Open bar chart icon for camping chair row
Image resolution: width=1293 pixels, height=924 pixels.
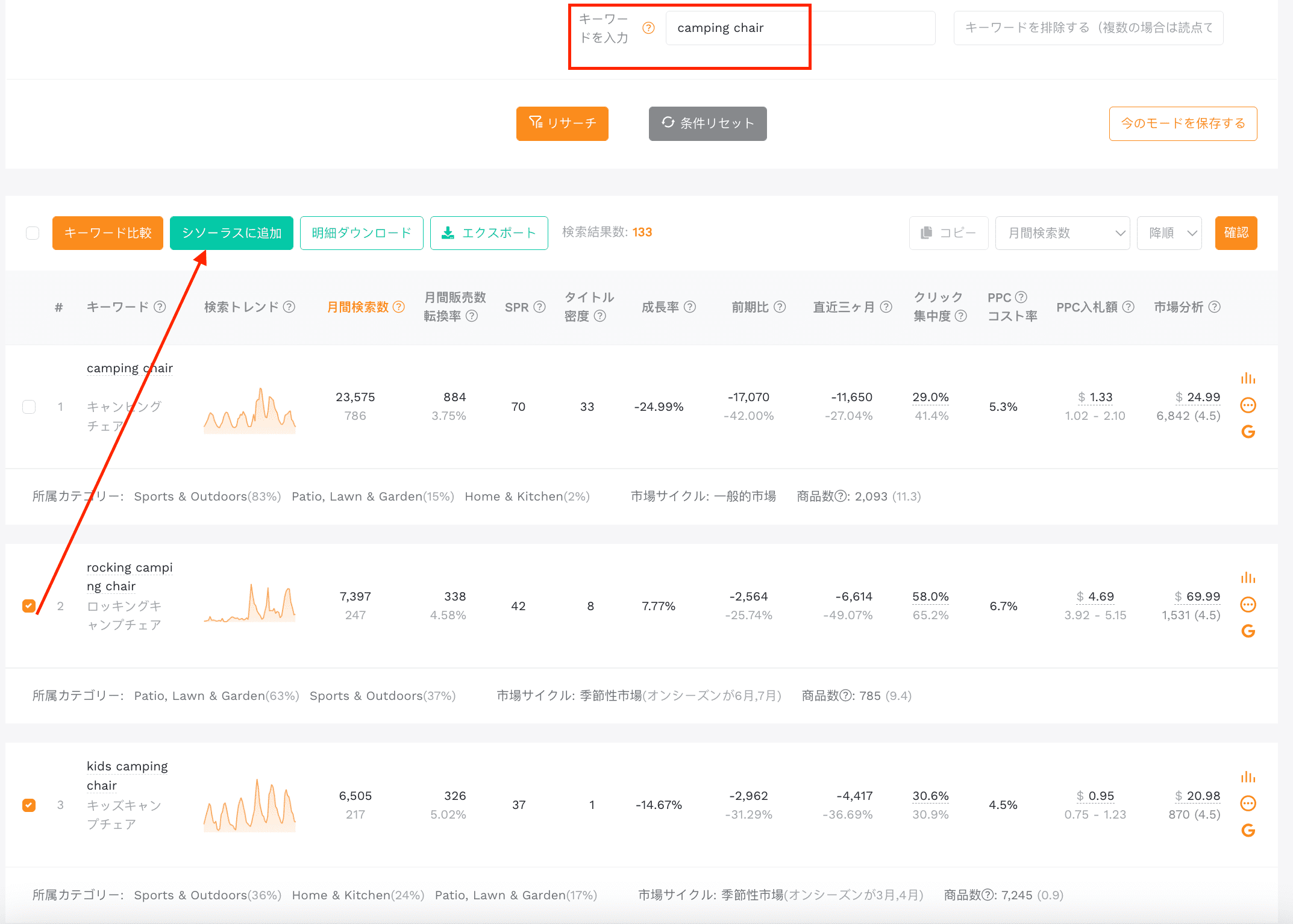1248,378
